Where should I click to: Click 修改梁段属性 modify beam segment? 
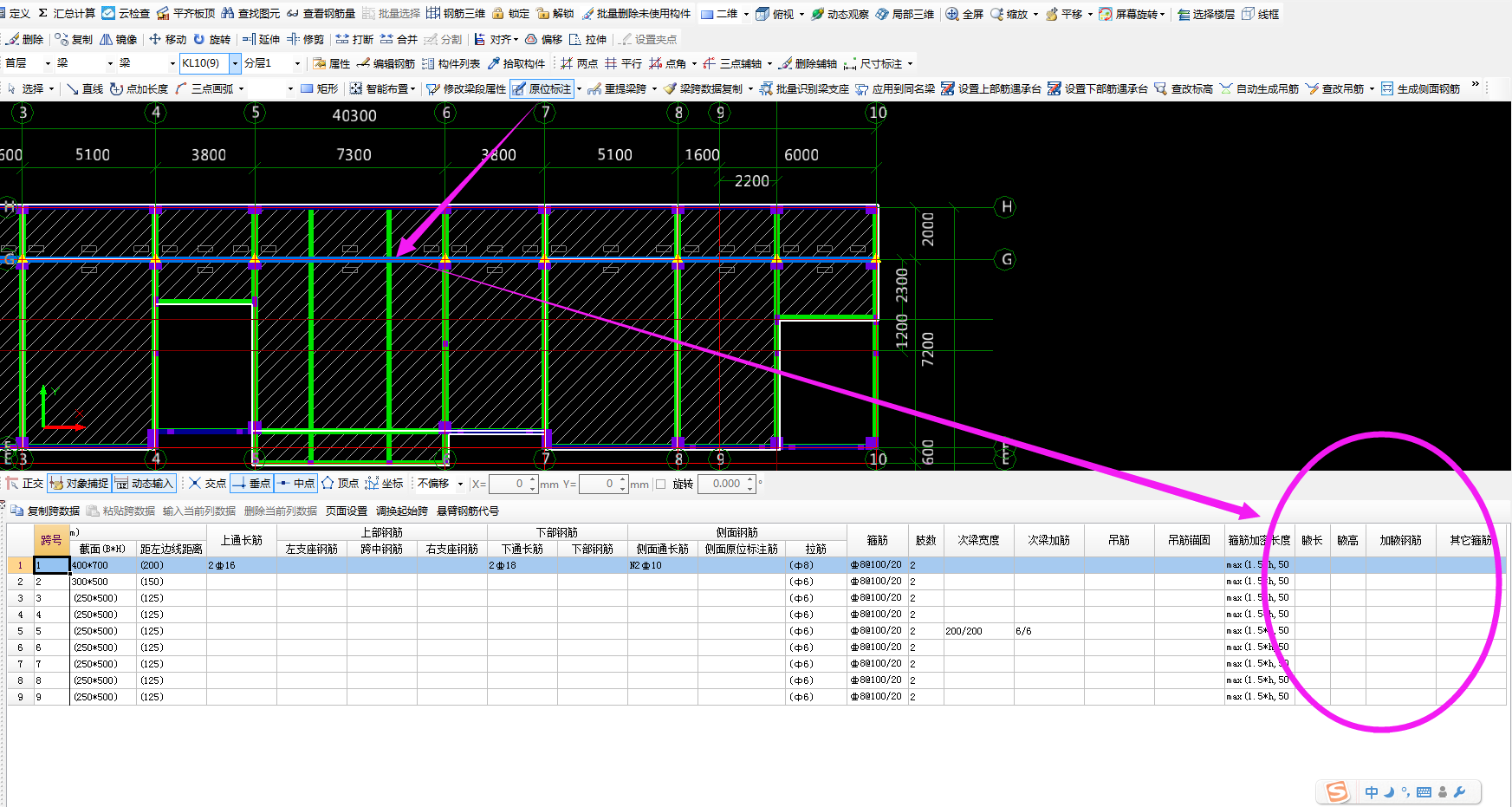[466, 88]
